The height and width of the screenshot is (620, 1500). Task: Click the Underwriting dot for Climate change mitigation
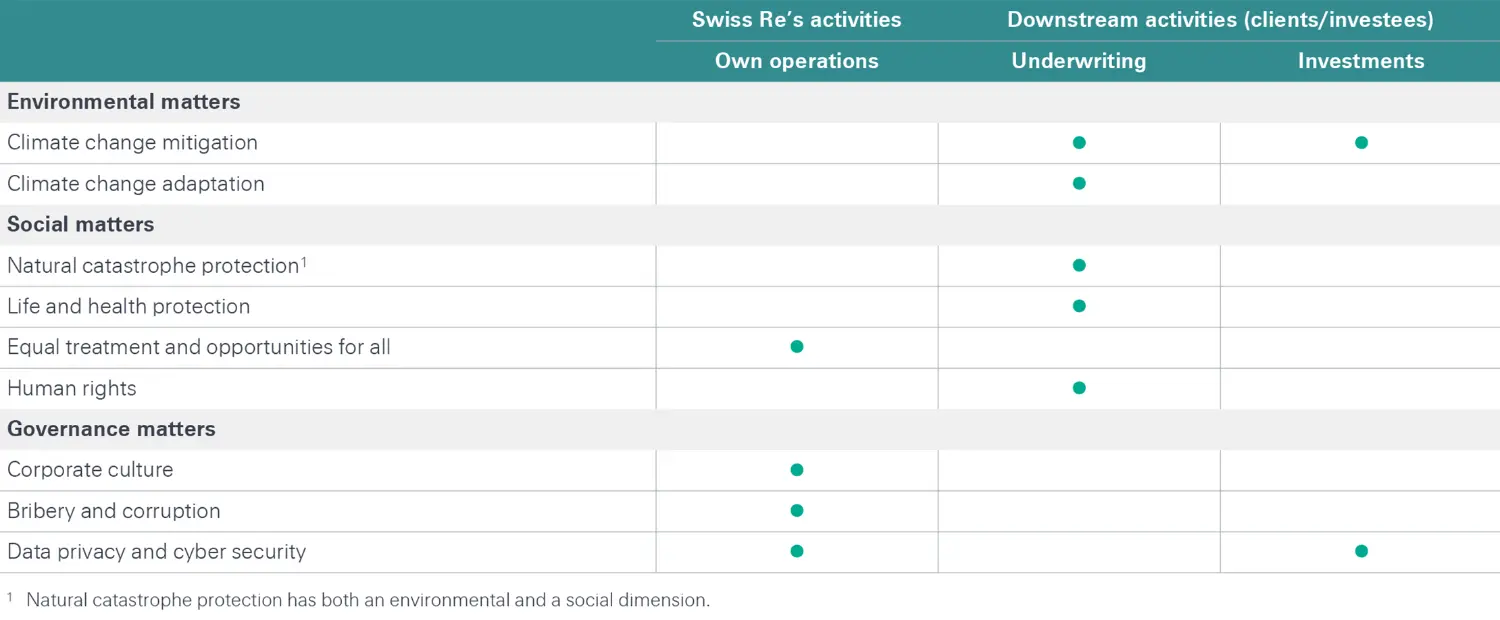click(x=1079, y=143)
